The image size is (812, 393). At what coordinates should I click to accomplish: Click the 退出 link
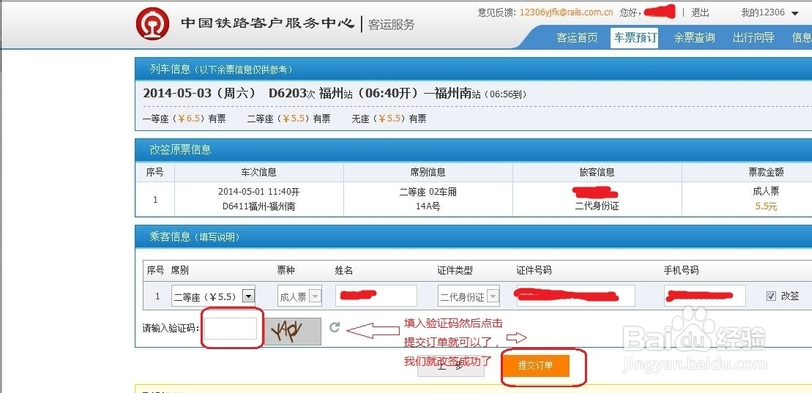(701, 12)
